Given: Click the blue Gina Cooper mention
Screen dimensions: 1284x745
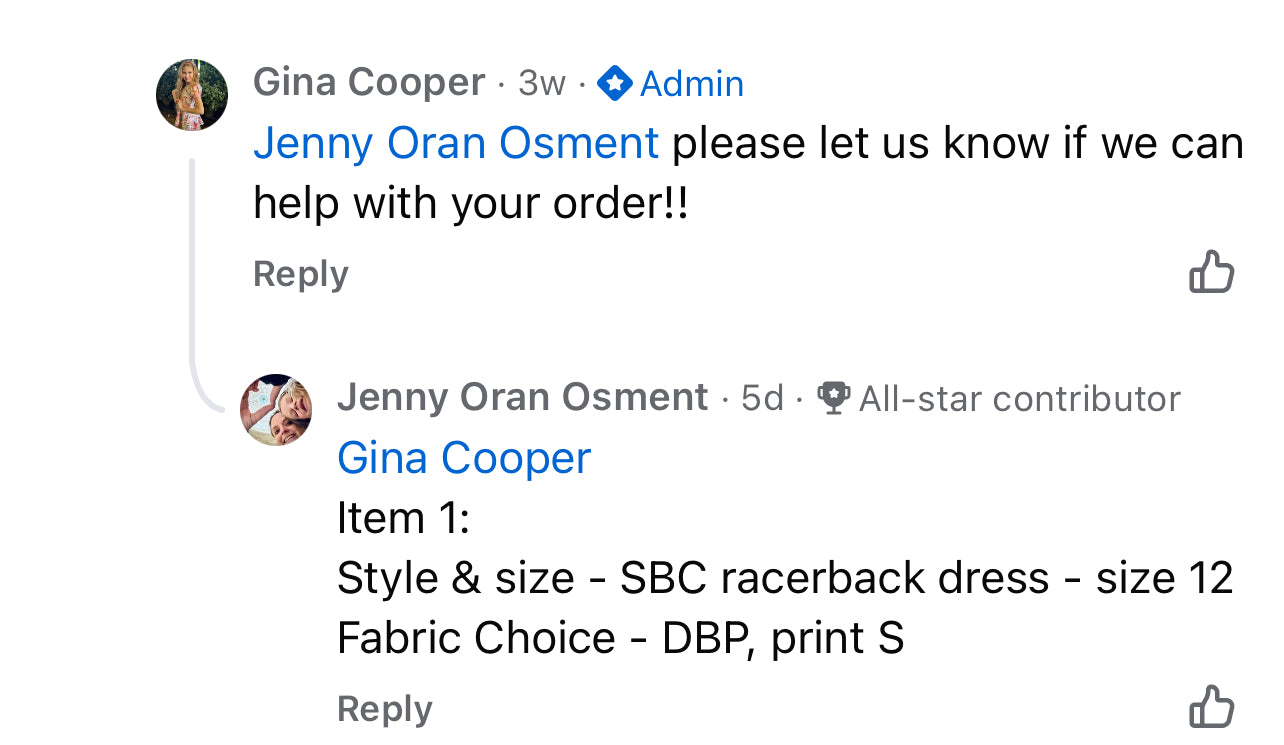Looking at the screenshot, I should [x=464, y=459].
